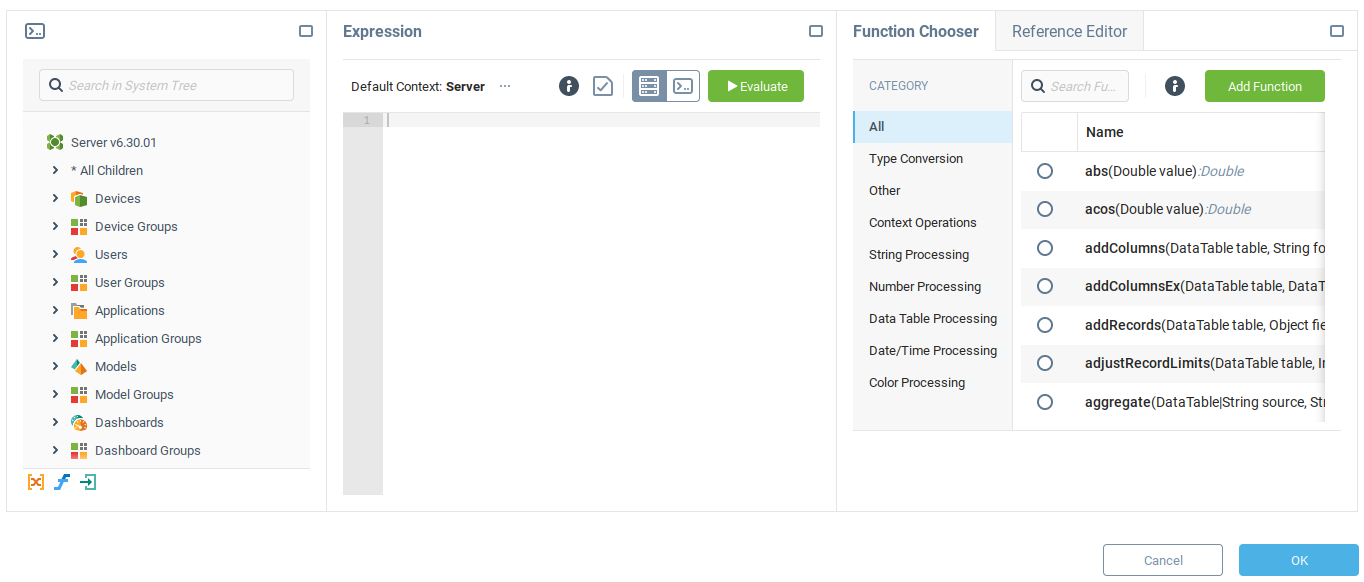Select the abs function radio button

pos(1045,171)
